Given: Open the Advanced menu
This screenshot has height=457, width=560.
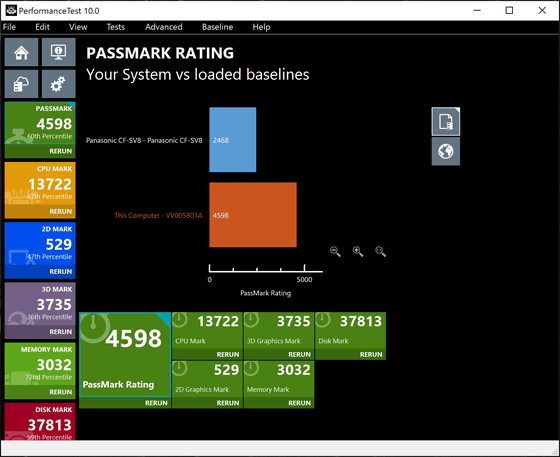Looking at the screenshot, I should pyautogui.click(x=164, y=27).
